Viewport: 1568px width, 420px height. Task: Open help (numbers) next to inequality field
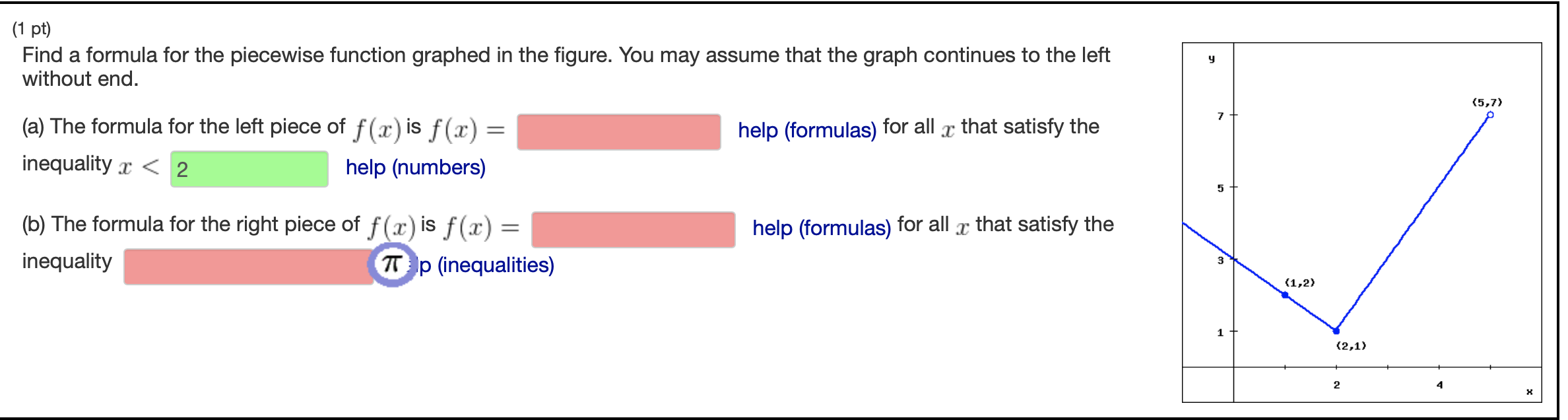point(414,168)
